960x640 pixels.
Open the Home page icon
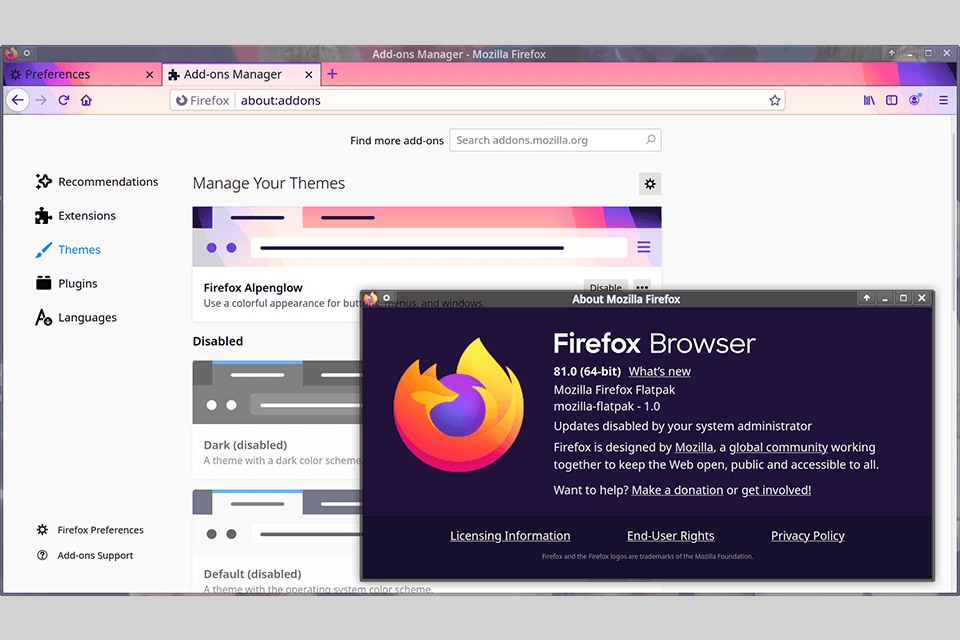[86, 100]
